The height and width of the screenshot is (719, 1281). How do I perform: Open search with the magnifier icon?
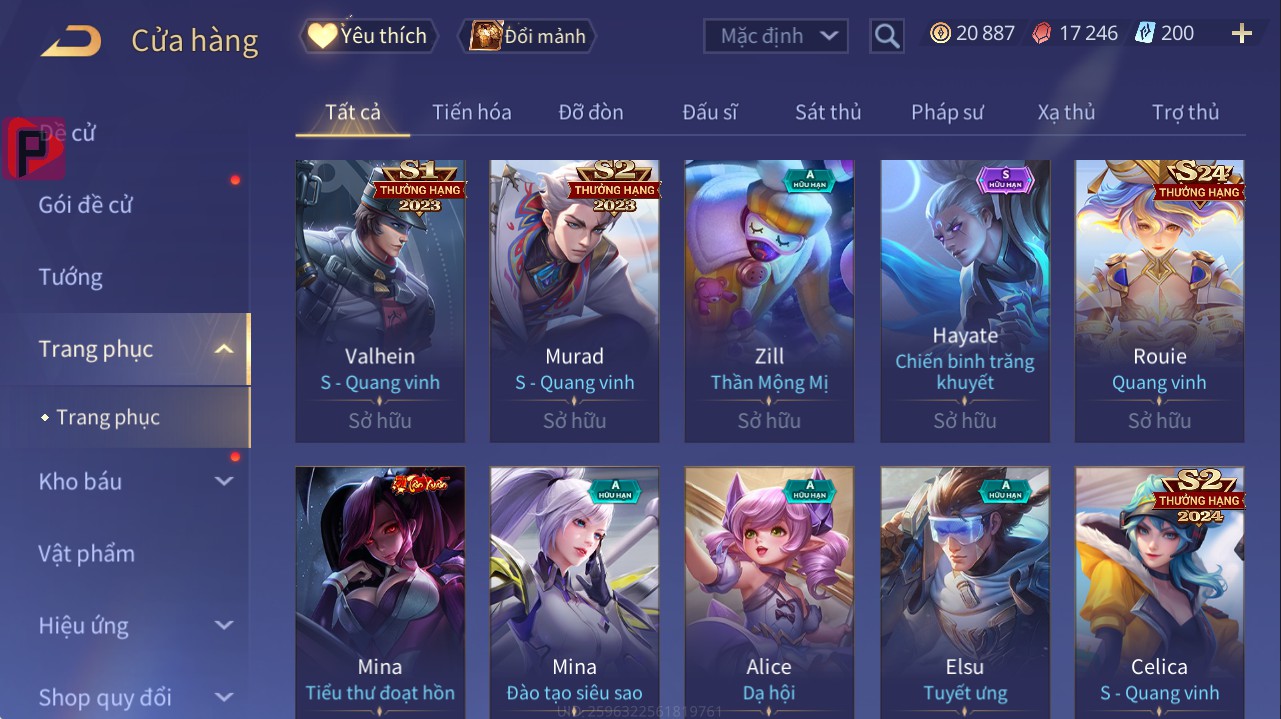pos(887,36)
